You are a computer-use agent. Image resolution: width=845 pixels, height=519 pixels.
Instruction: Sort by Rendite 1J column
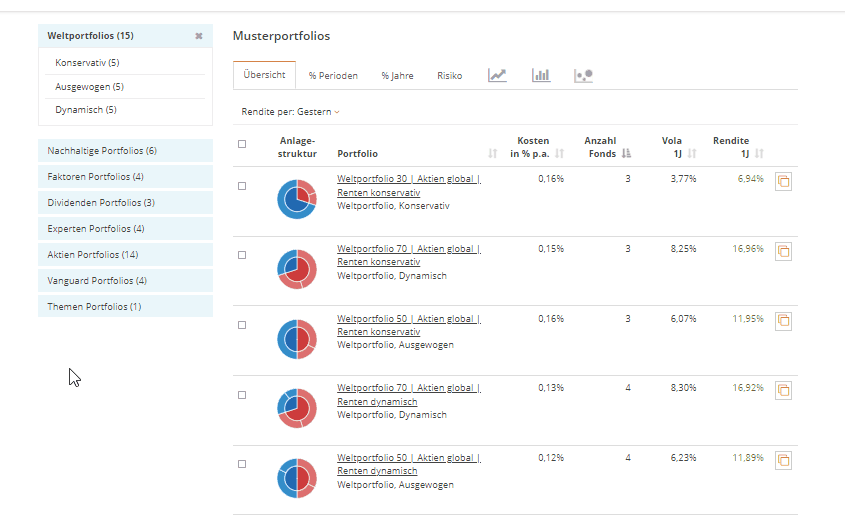[x=760, y=154]
